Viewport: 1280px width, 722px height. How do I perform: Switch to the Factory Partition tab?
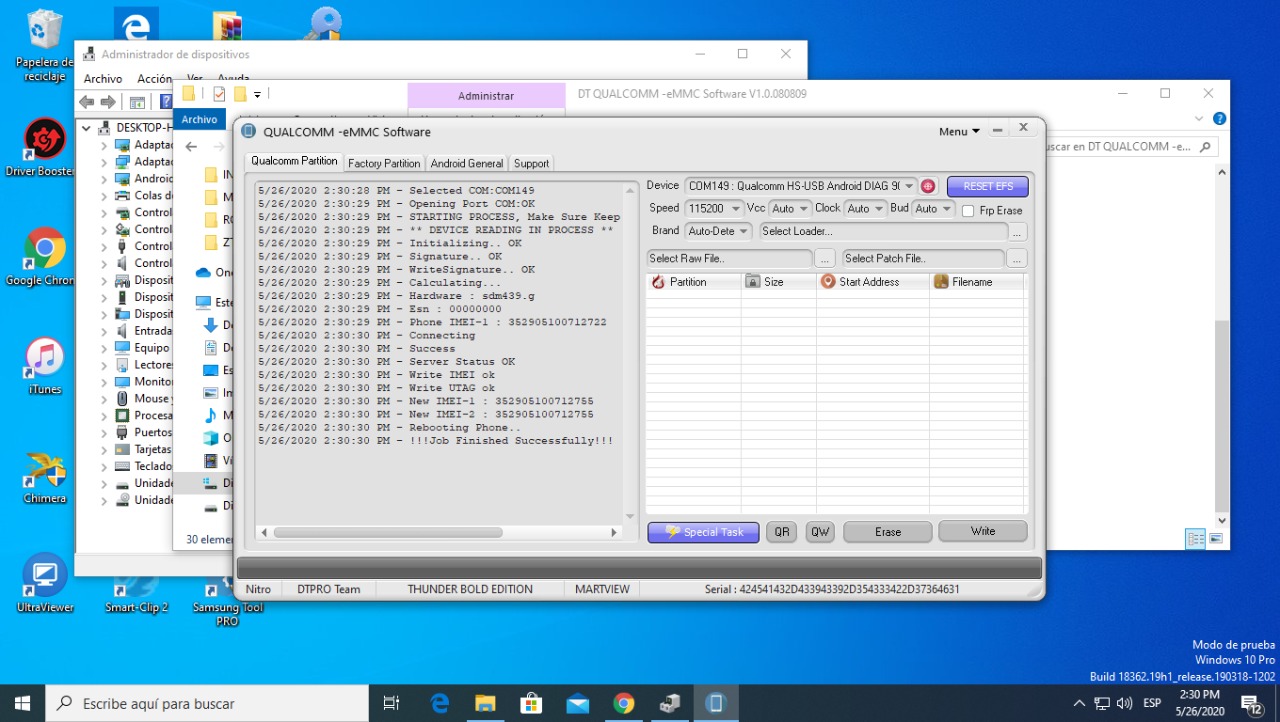click(384, 163)
